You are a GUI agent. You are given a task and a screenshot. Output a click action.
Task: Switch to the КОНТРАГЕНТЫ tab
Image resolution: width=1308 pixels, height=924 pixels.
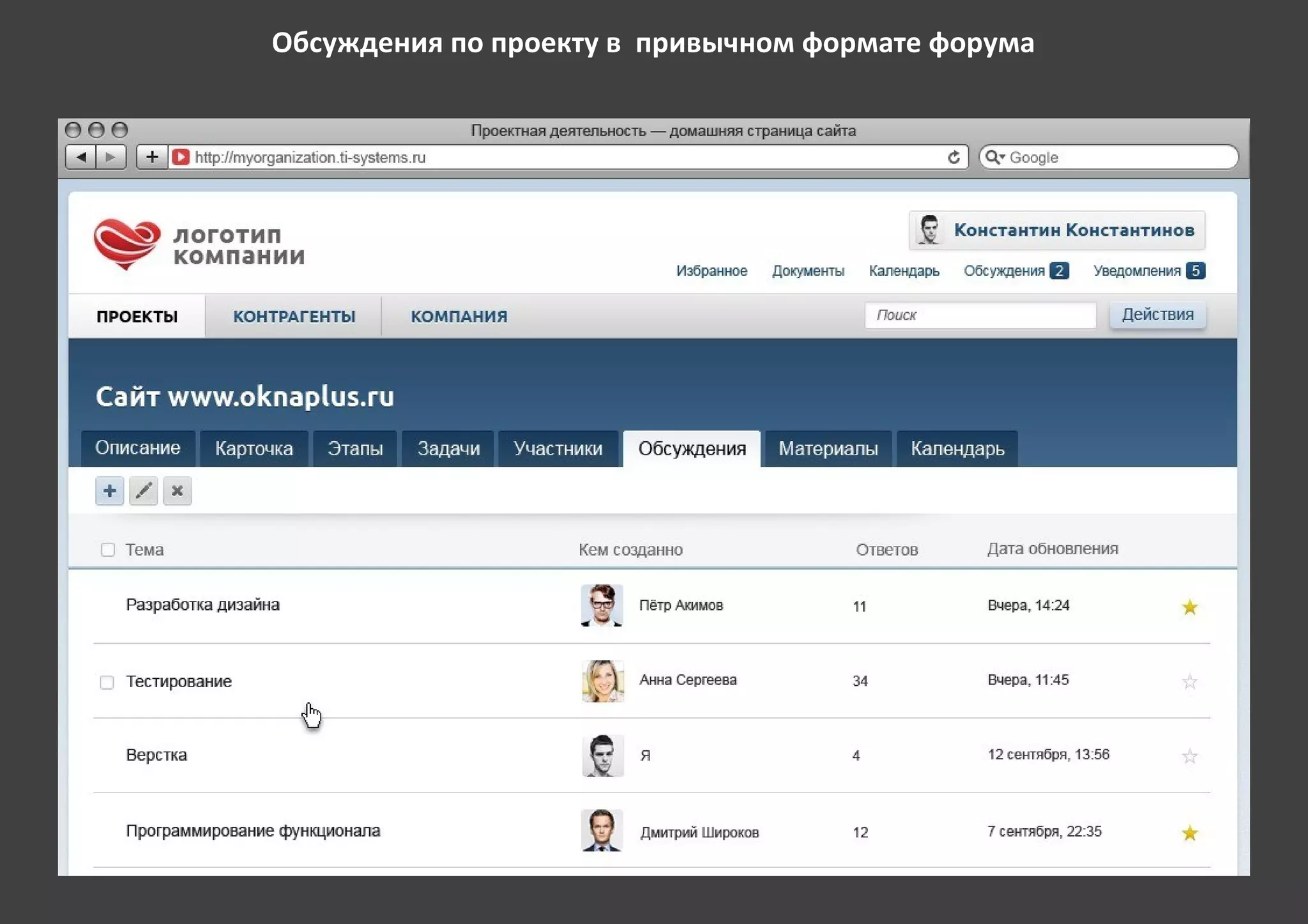294,316
